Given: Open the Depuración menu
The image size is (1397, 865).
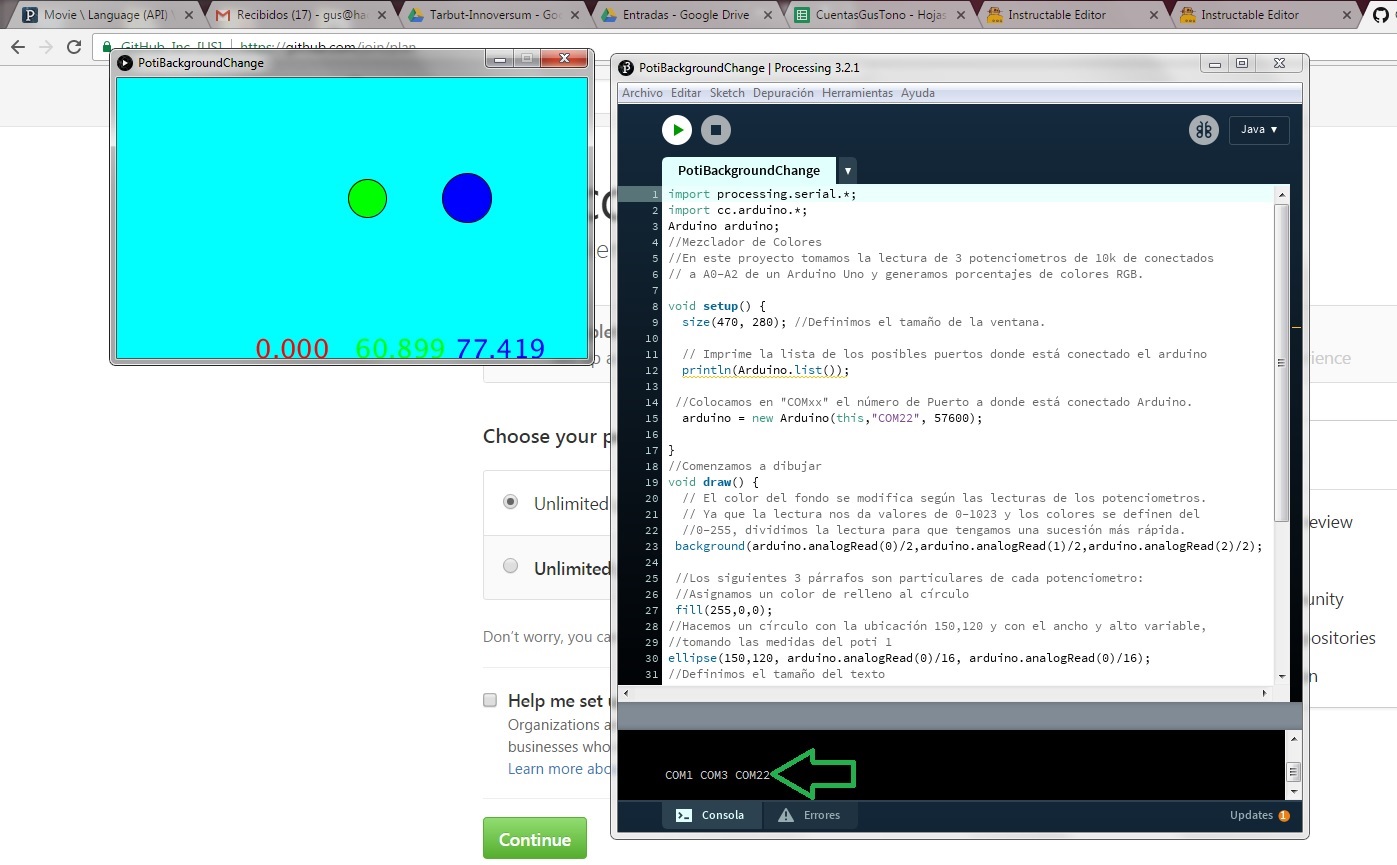Looking at the screenshot, I should (783, 93).
